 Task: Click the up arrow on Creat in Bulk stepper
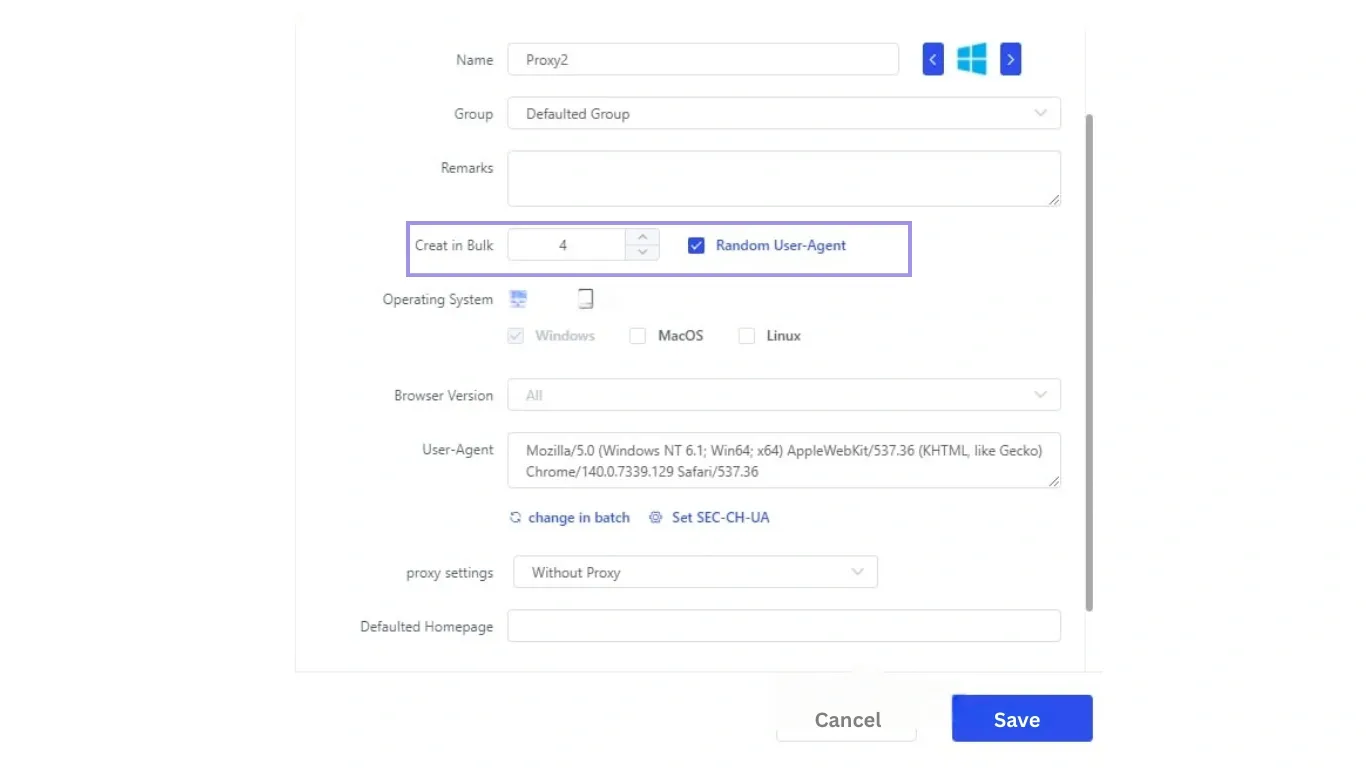(642, 238)
